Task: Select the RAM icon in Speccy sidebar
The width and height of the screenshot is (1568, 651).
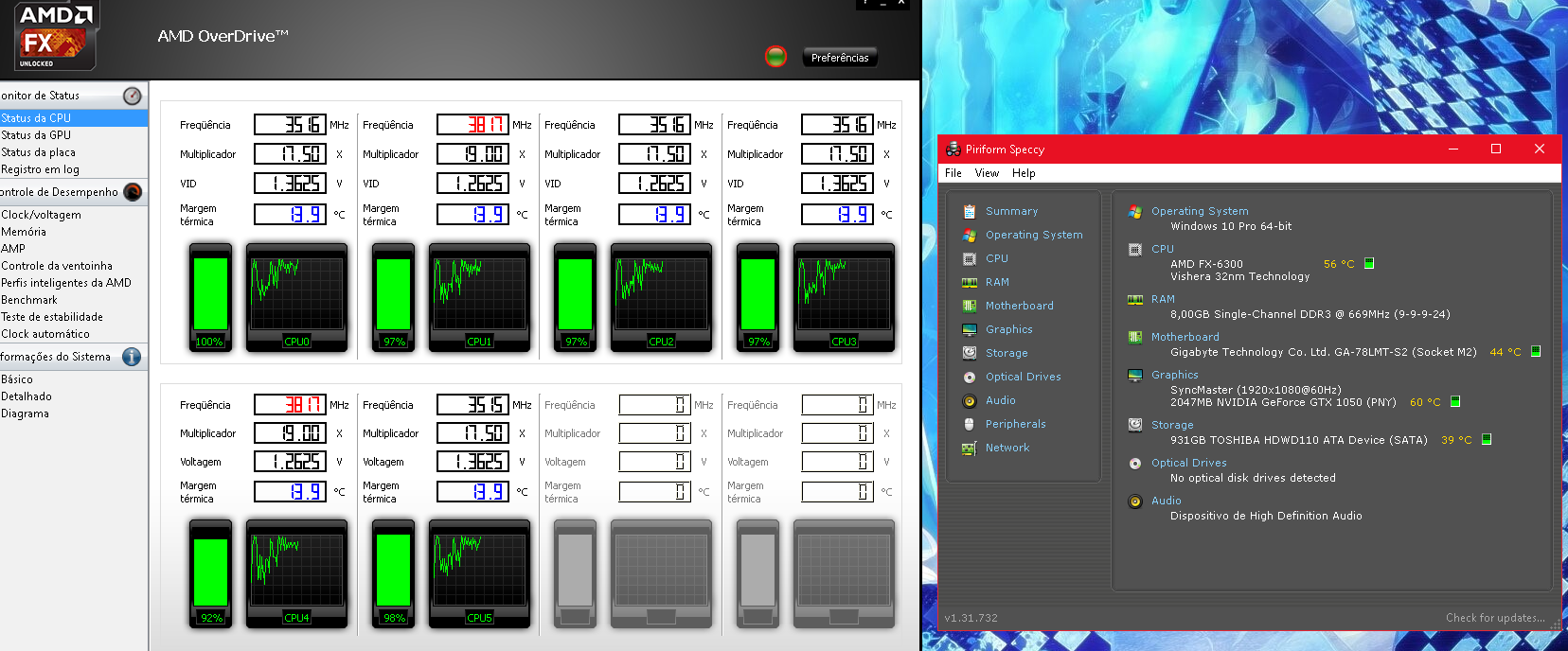Action: 970,282
